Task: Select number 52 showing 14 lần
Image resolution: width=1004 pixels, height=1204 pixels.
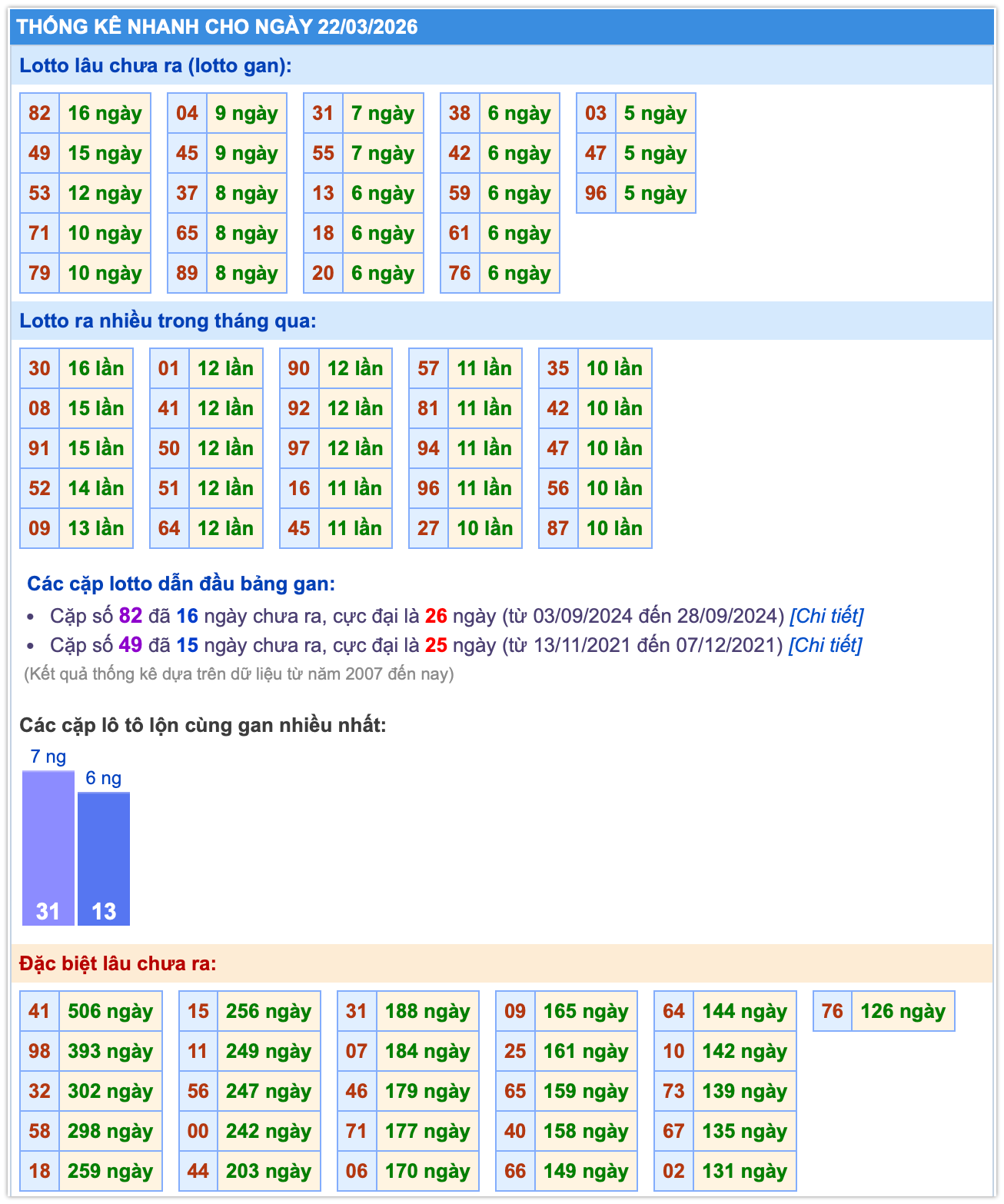Action: point(40,489)
